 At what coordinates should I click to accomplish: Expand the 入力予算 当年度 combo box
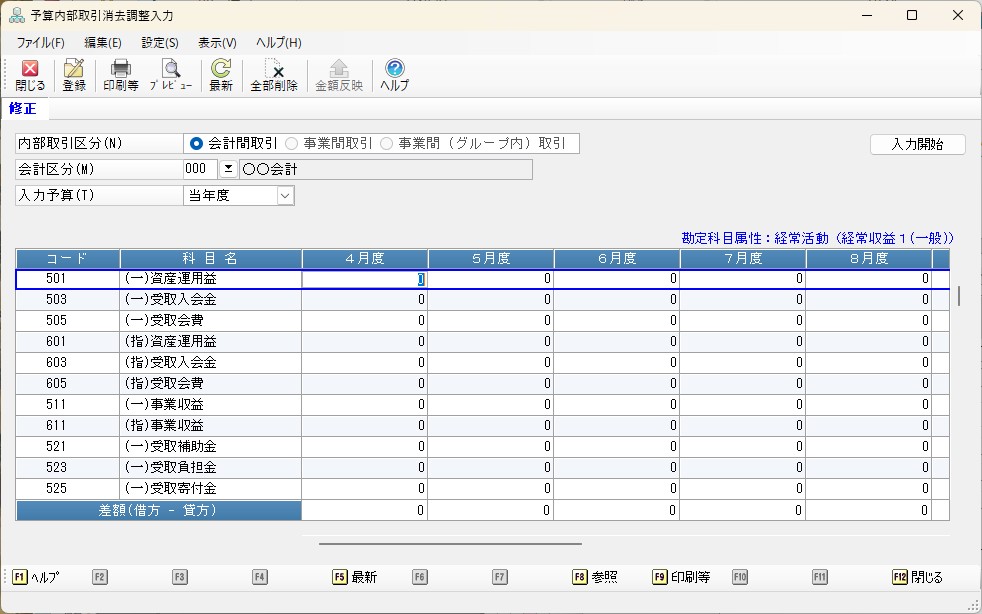[x=285, y=196]
